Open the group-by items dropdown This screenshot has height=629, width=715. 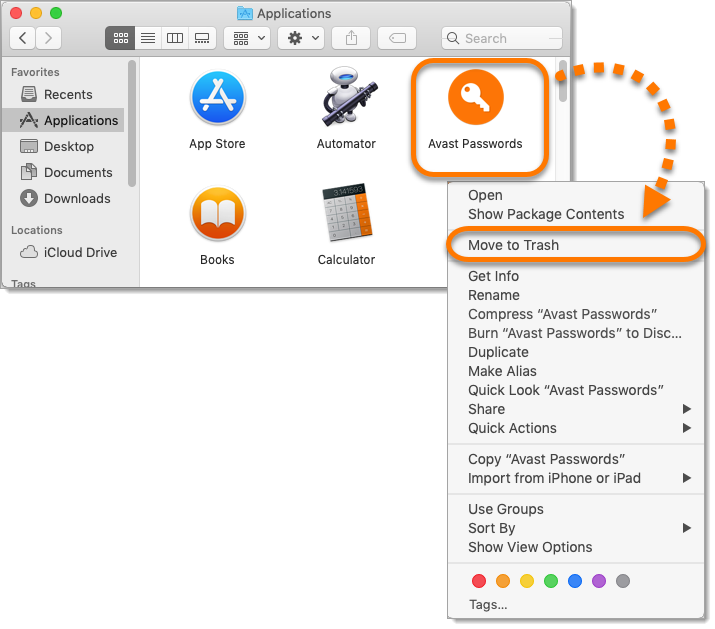point(247,38)
